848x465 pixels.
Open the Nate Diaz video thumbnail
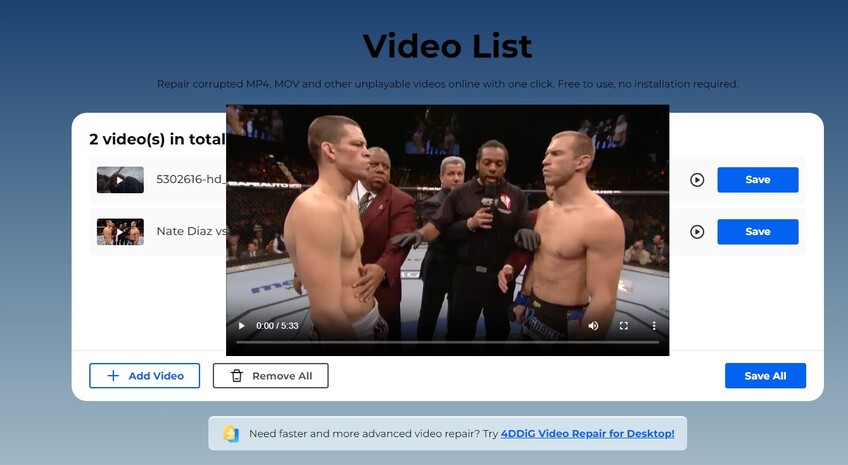tap(120, 231)
